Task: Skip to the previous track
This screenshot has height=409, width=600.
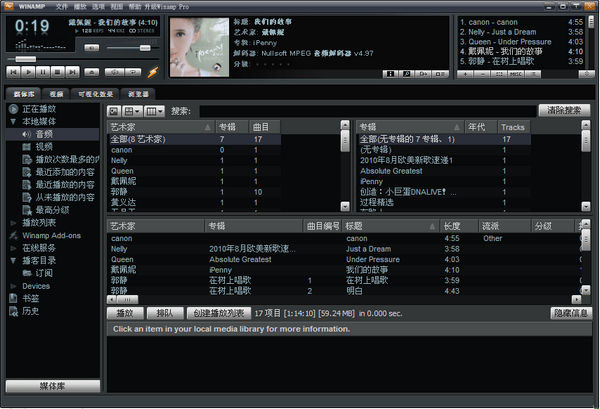Action: [13, 72]
